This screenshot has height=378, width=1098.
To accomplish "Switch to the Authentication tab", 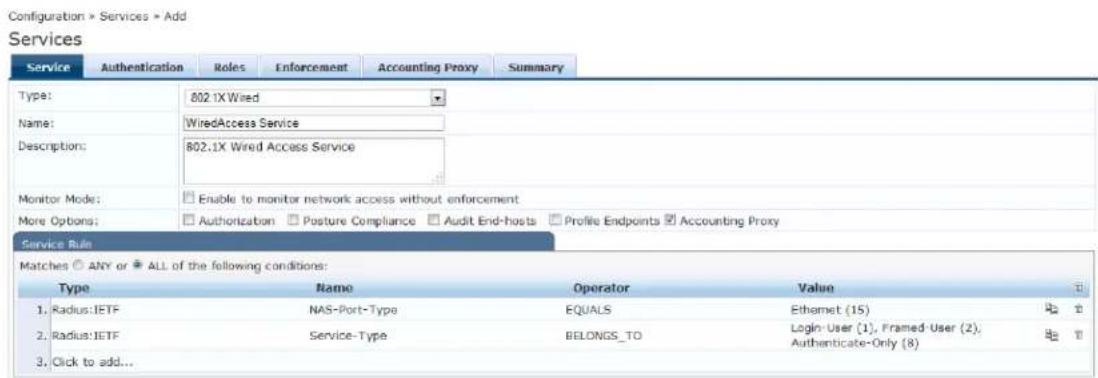I will coord(142,68).
